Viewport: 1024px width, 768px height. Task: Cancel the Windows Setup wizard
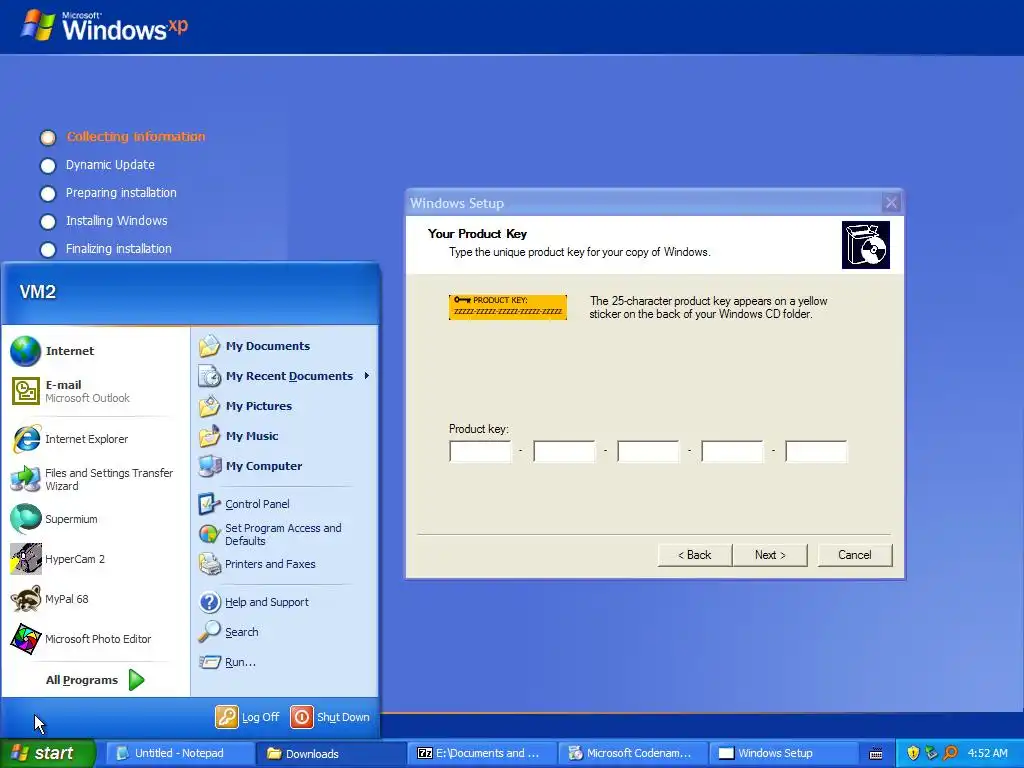(855, 555)
